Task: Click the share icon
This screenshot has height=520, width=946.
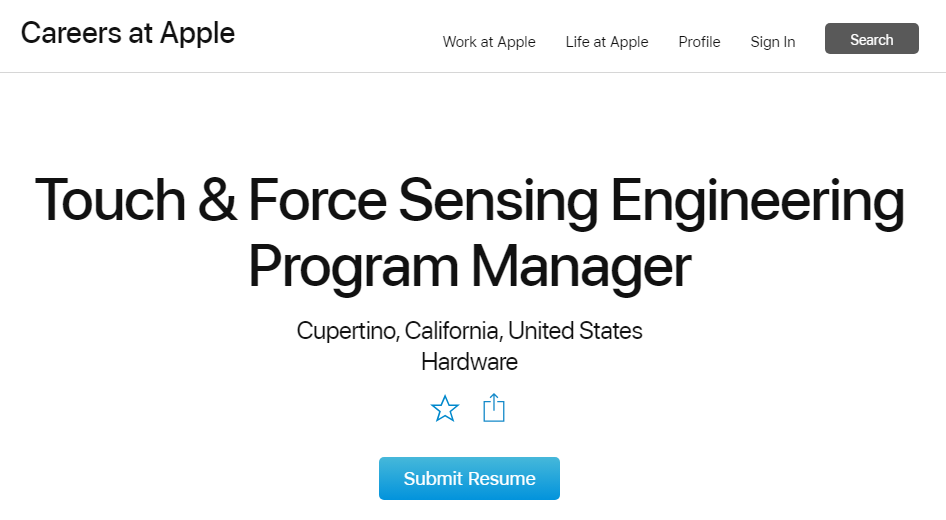Action: [x=494, y=408]
